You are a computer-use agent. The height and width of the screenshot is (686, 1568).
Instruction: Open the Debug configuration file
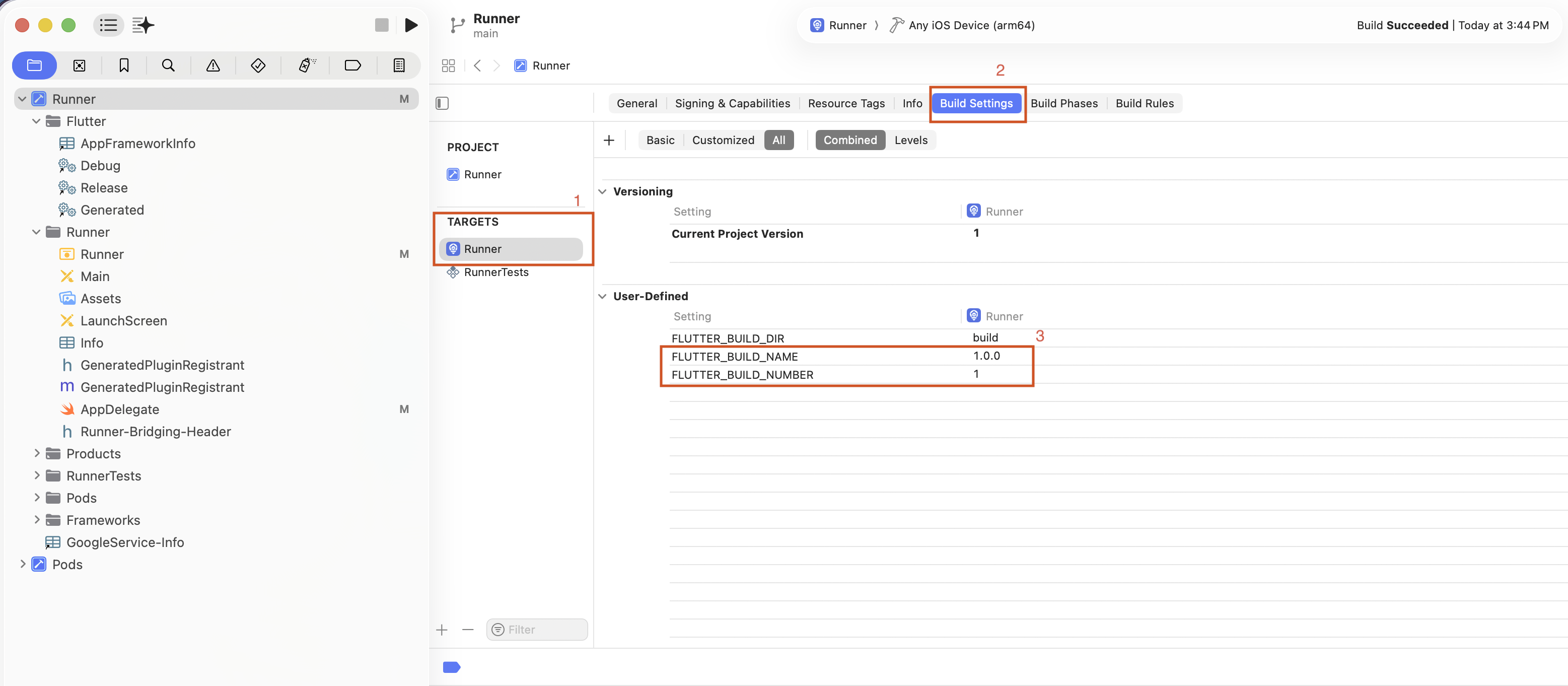tap(100, 166)
